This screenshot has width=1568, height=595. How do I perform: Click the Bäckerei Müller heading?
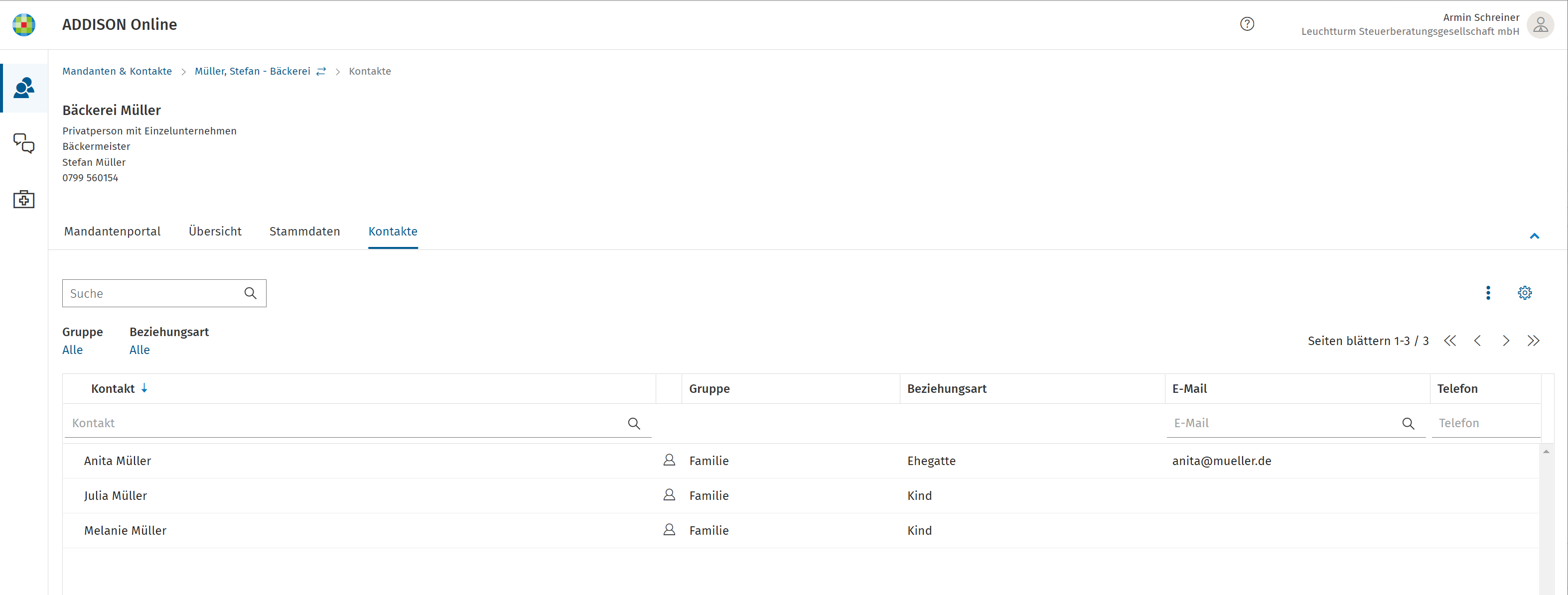pos(112,110)
